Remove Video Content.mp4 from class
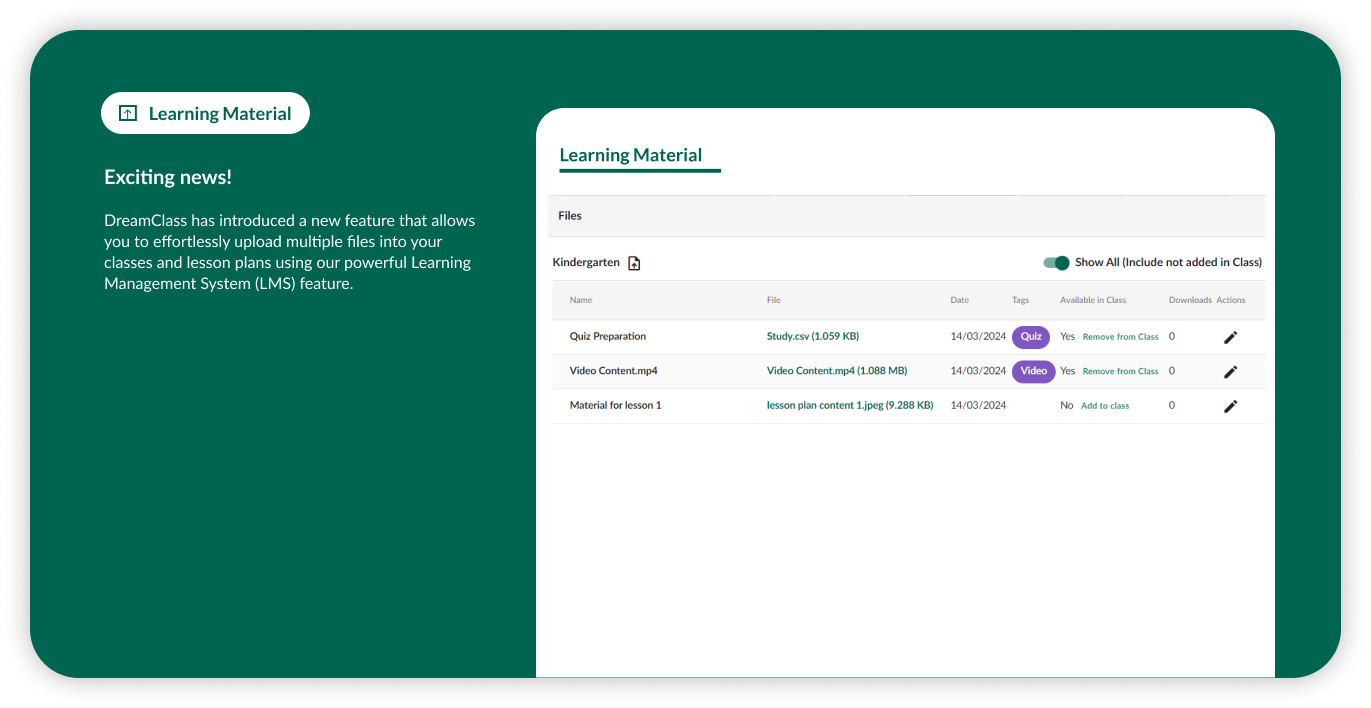 point(1120,371)
